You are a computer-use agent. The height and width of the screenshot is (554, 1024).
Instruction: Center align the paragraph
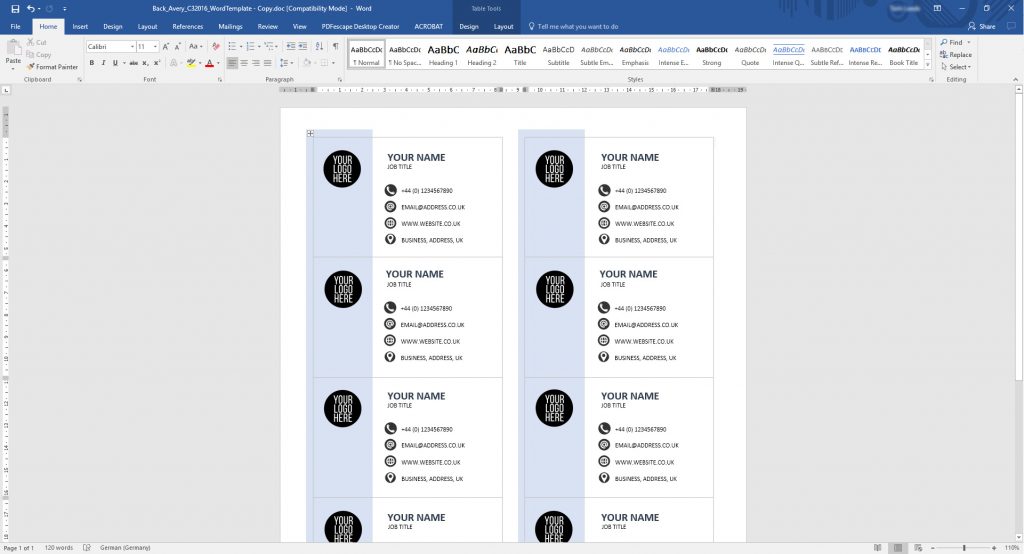(244, 63)
